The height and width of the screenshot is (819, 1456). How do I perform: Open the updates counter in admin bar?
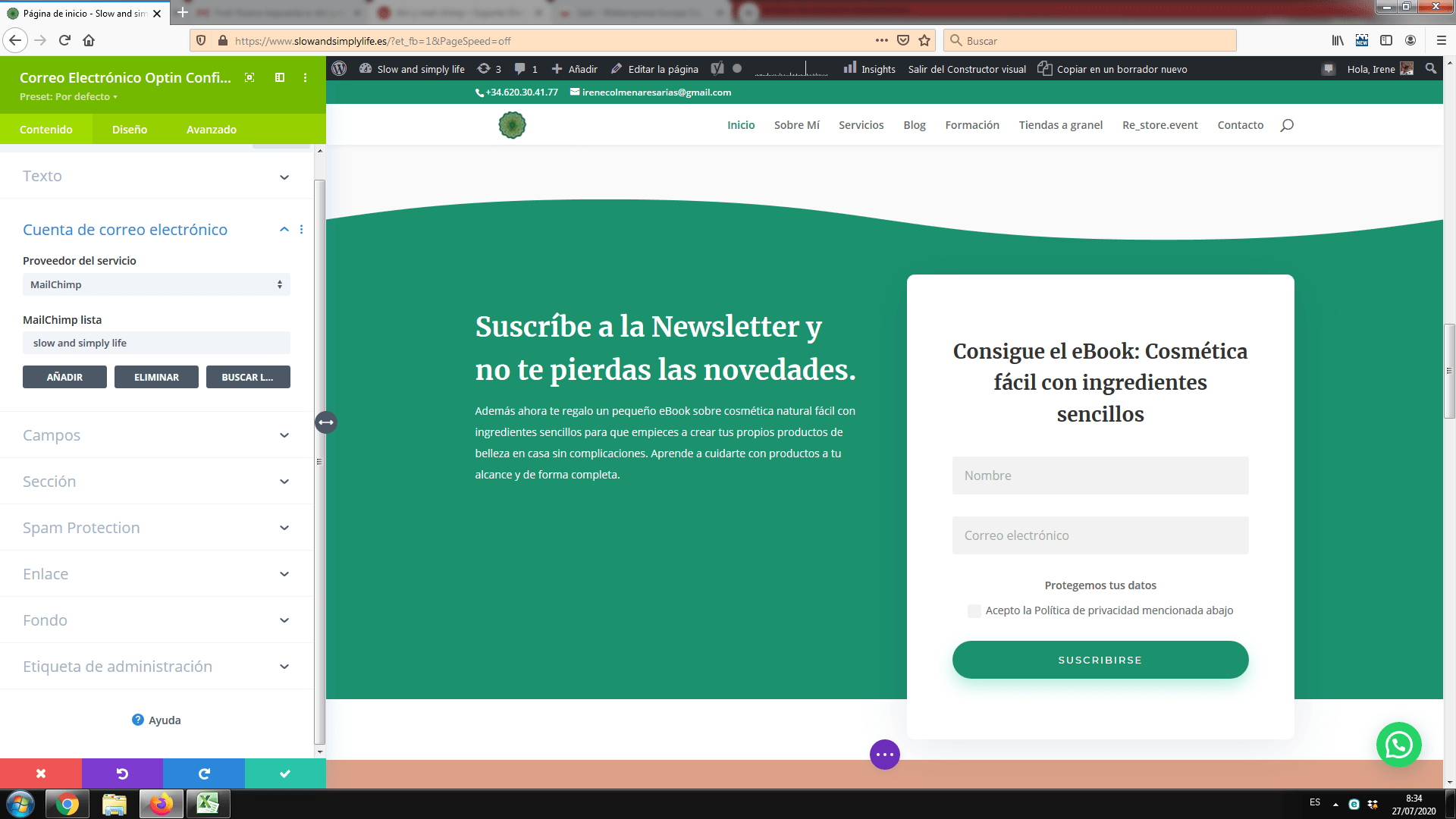pos(489,69)
